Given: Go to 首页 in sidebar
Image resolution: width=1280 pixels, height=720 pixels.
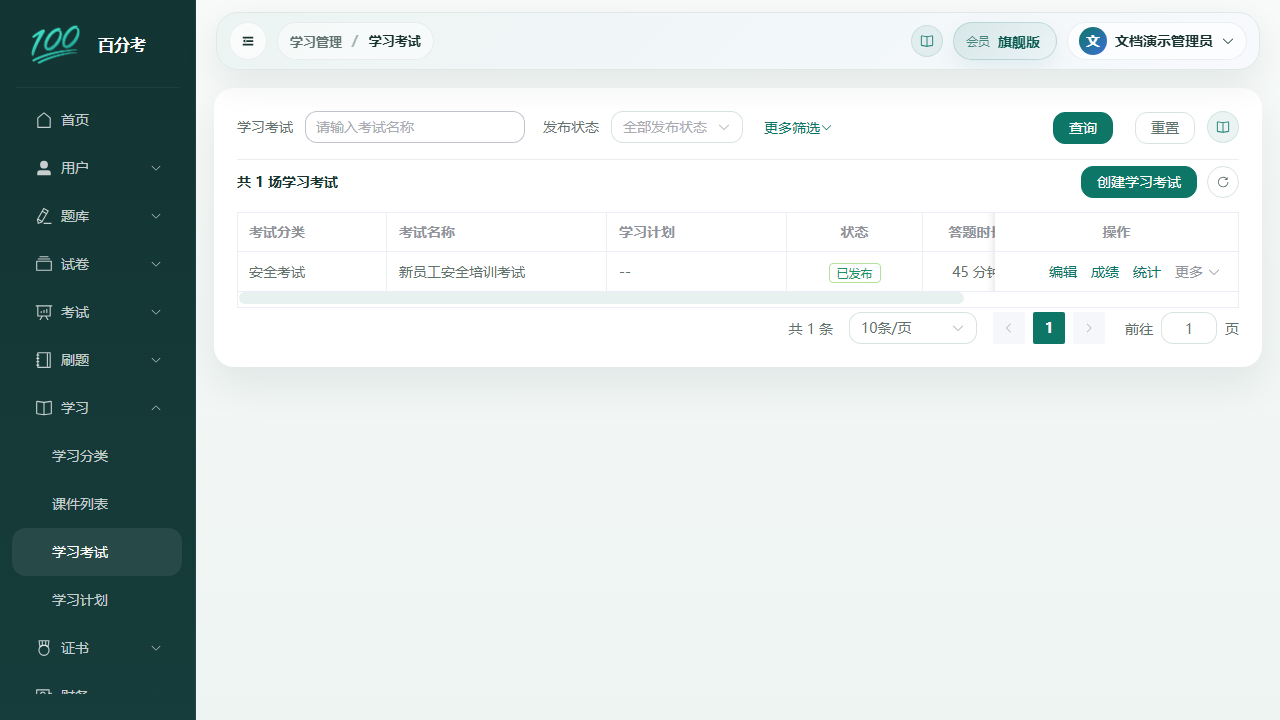Looking at the screenshot, I should [x=97, y=120].
